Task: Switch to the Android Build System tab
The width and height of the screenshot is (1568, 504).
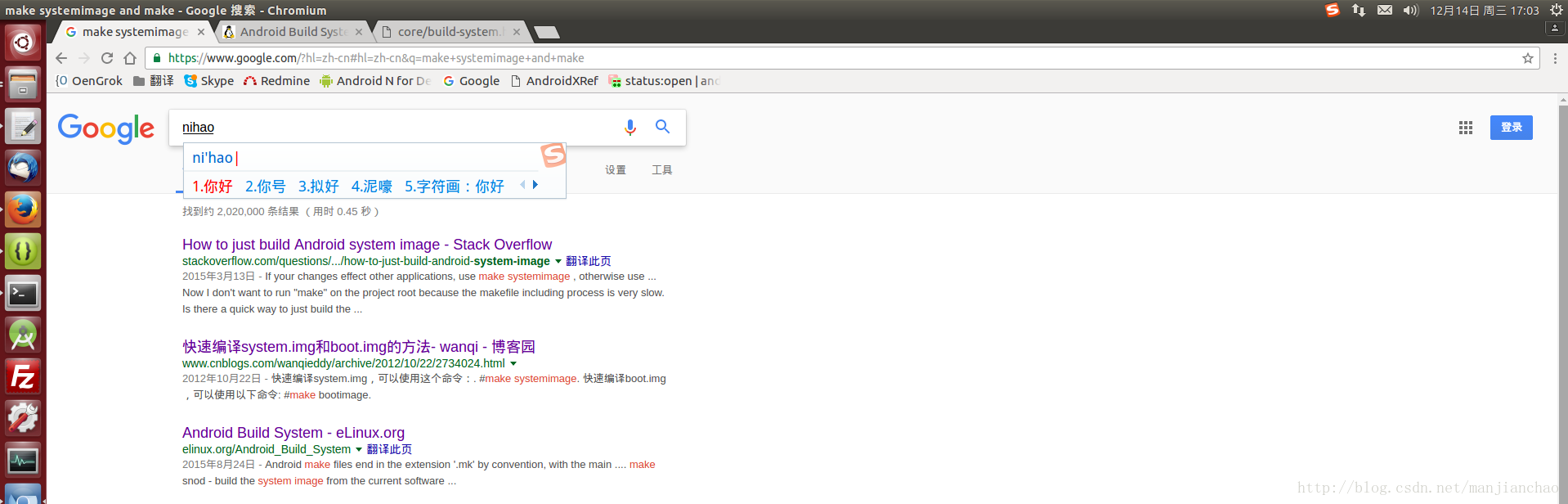Action: tap(293, 32)
